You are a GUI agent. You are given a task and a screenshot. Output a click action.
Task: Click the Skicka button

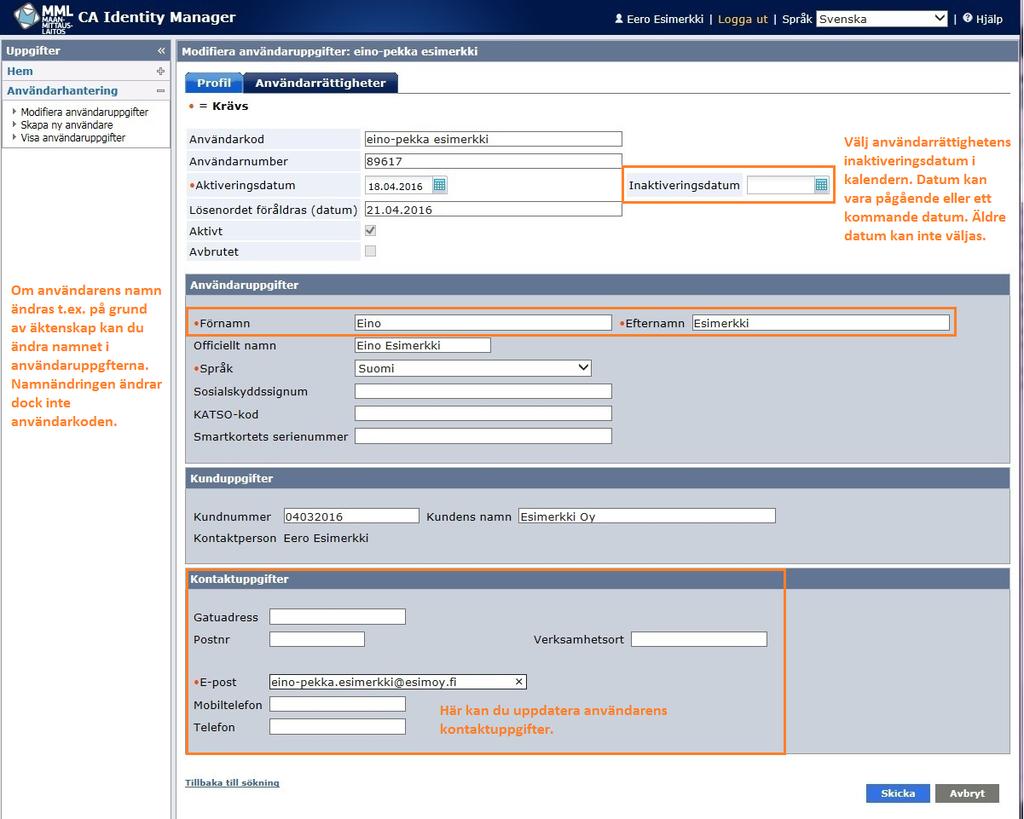click(x=898, y=793)
